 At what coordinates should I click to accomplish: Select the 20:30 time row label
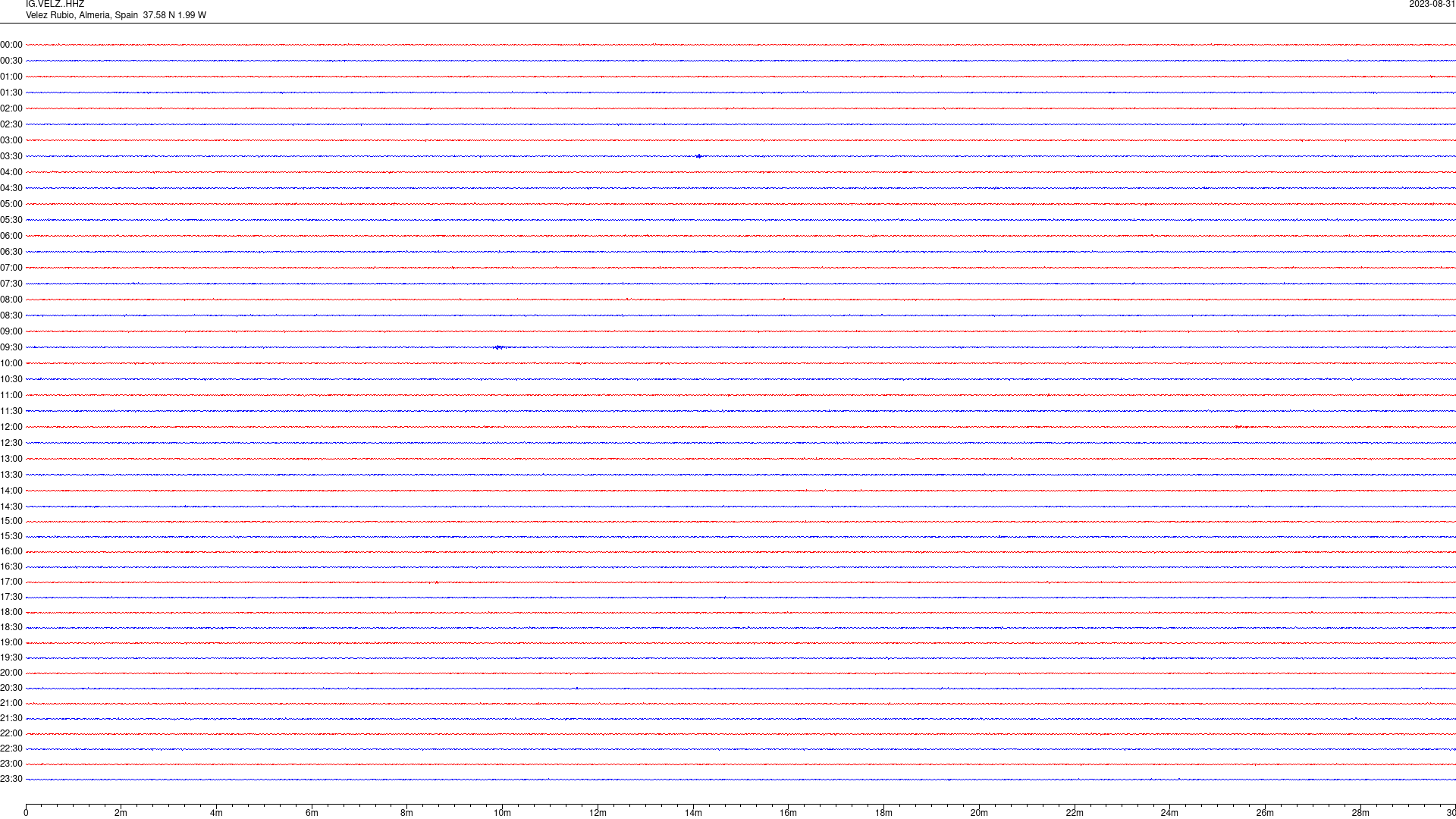11,688
